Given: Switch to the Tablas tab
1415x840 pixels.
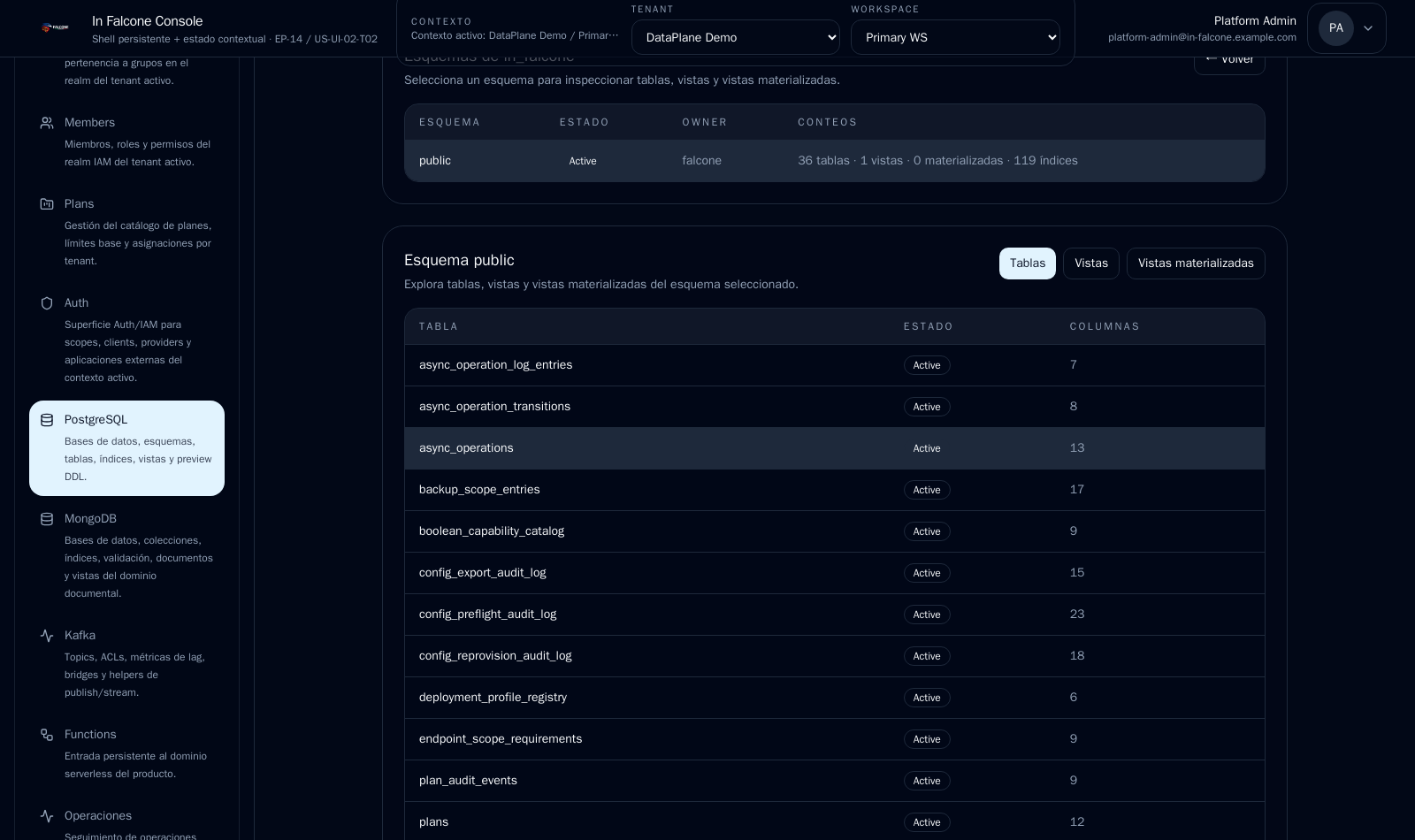Looking at the screenshot, I should tap(1028, 263).
